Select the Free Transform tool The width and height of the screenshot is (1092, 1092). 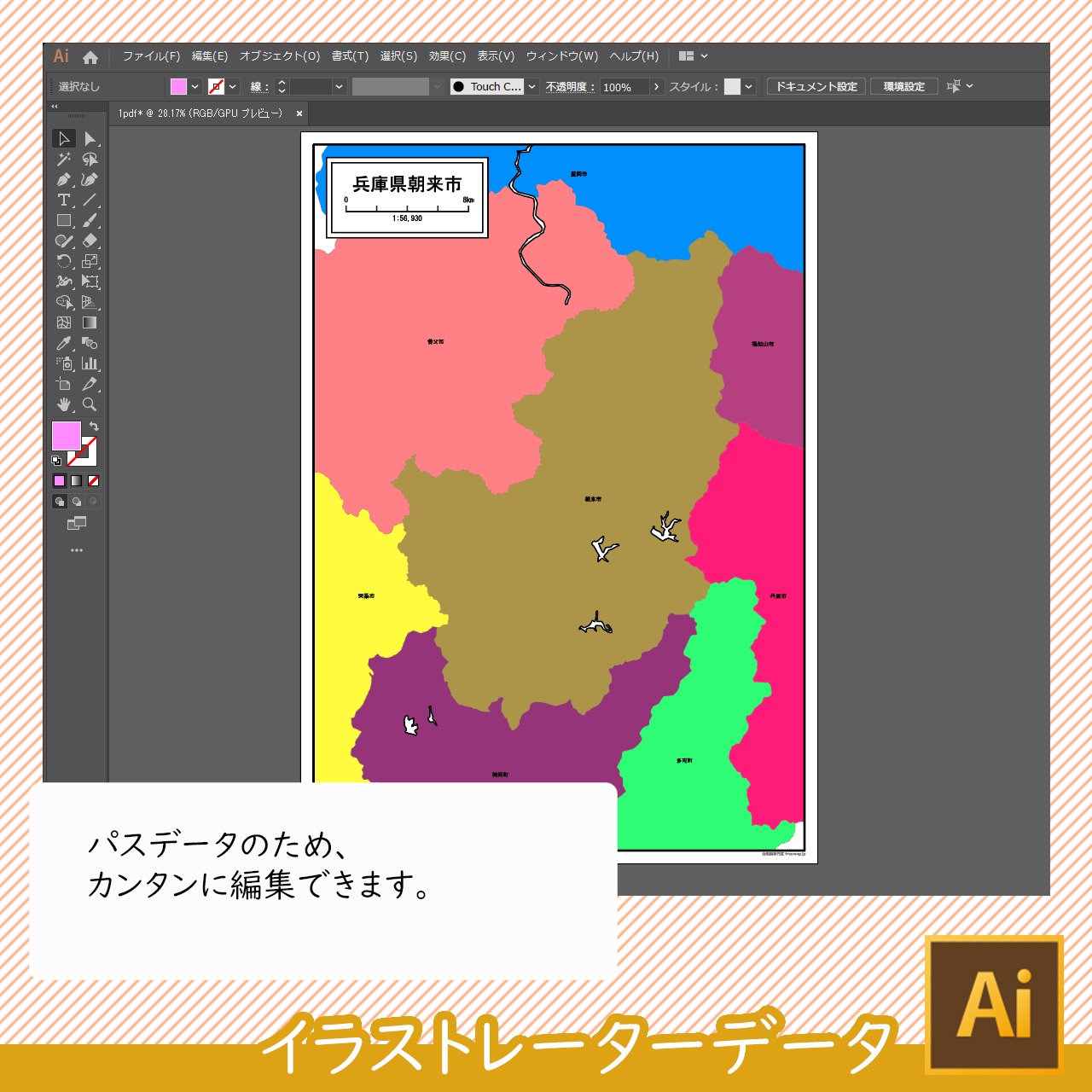point(90,282)
